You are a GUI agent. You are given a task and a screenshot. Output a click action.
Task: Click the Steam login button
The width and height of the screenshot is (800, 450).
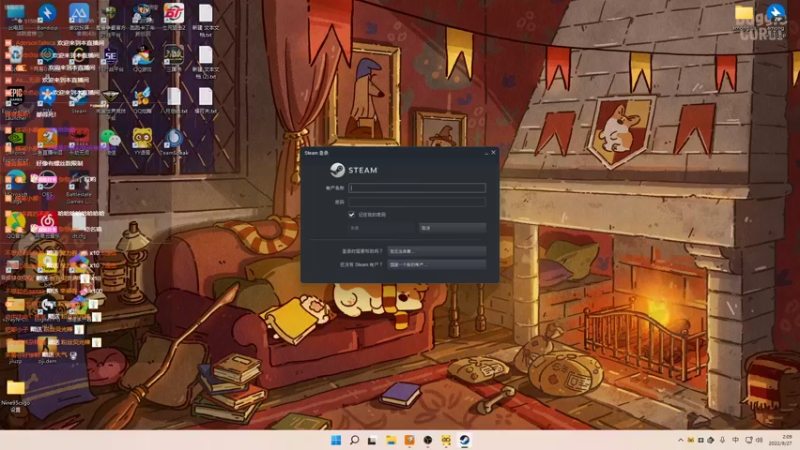[382, 228]
